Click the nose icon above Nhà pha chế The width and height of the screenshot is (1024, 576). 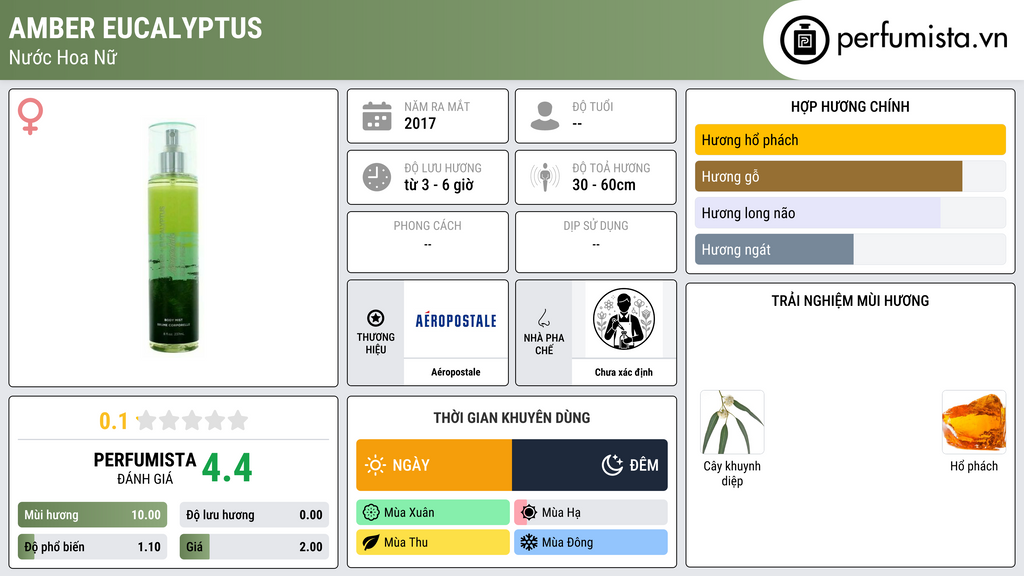[x=543, y=318]
